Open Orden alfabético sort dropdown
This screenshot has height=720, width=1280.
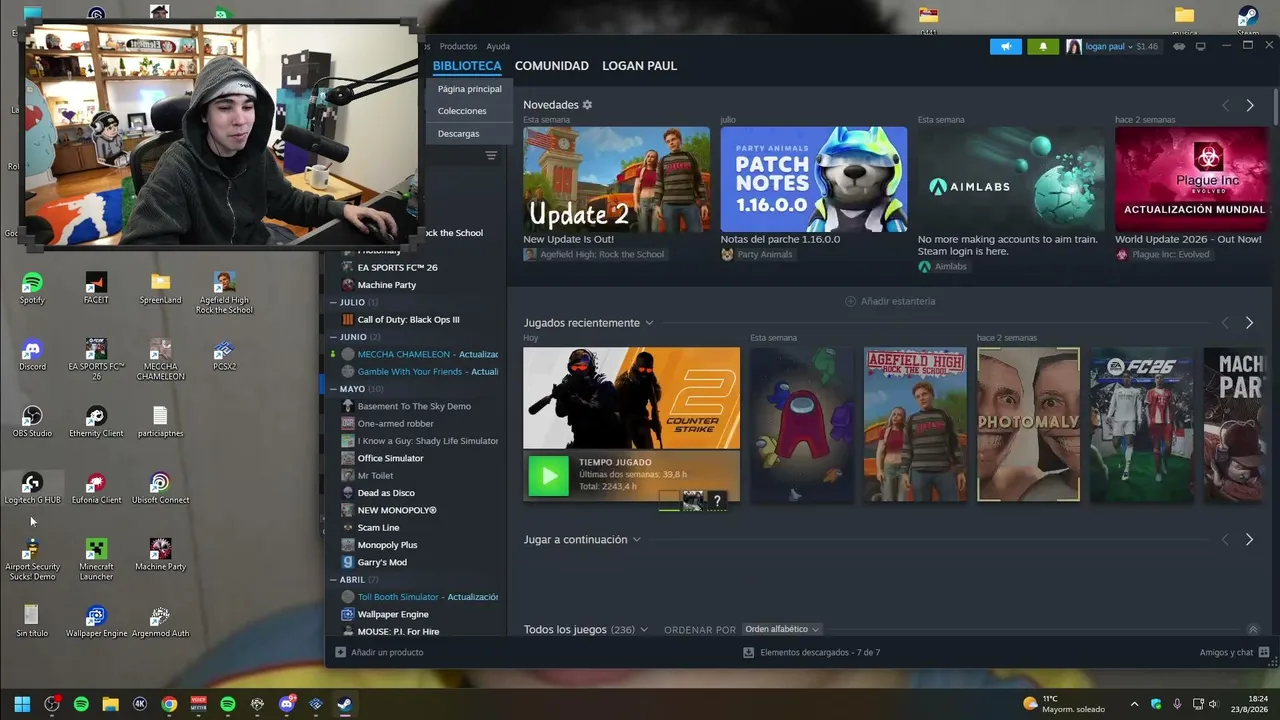[x=782, y=629]
